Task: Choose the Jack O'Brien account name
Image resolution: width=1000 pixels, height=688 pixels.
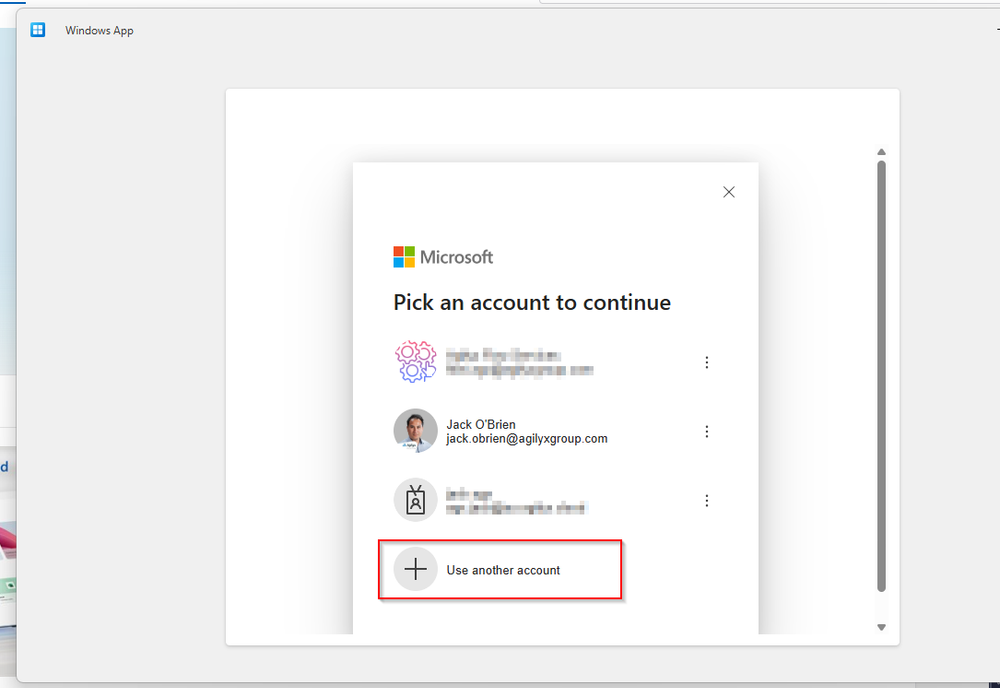Action: tap(481, 424)
